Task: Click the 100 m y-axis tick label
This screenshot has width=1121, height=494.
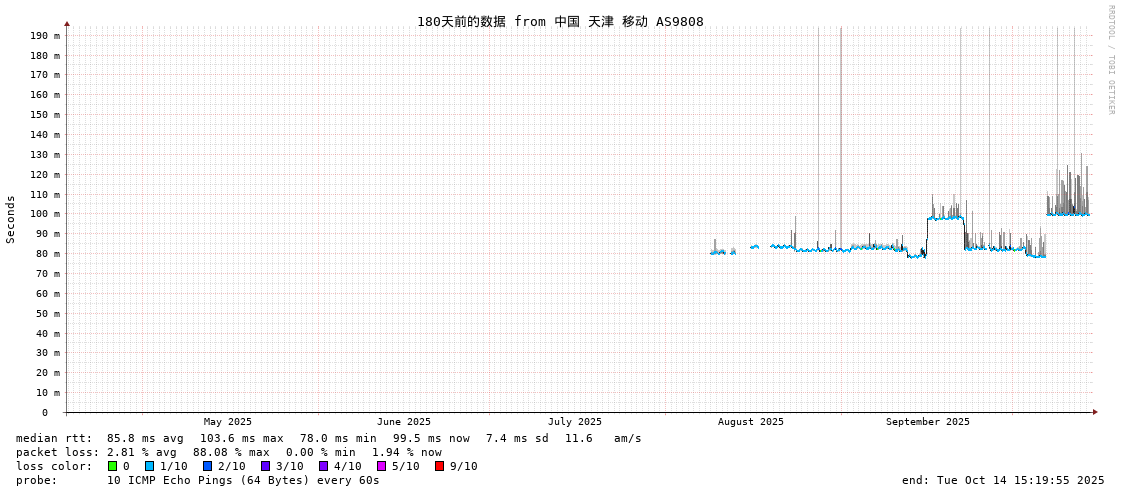Action: tap(45, 214)
